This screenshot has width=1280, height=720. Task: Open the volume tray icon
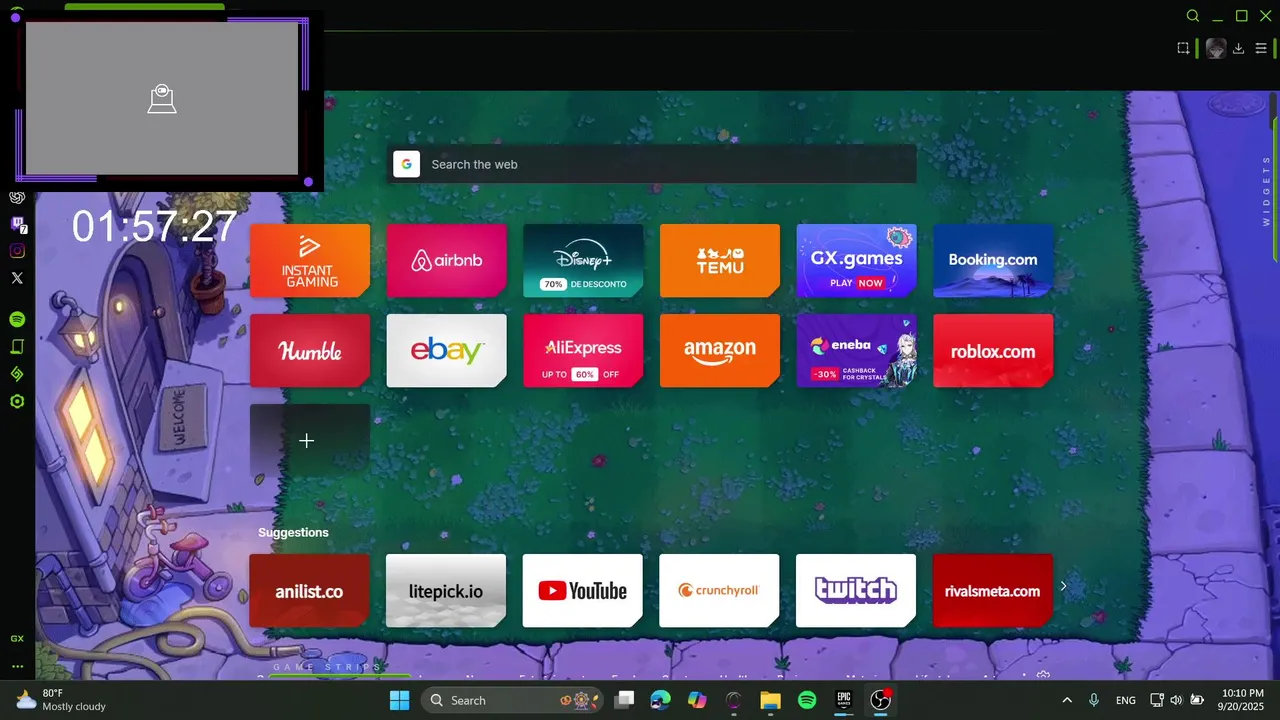click(1176, 700)
